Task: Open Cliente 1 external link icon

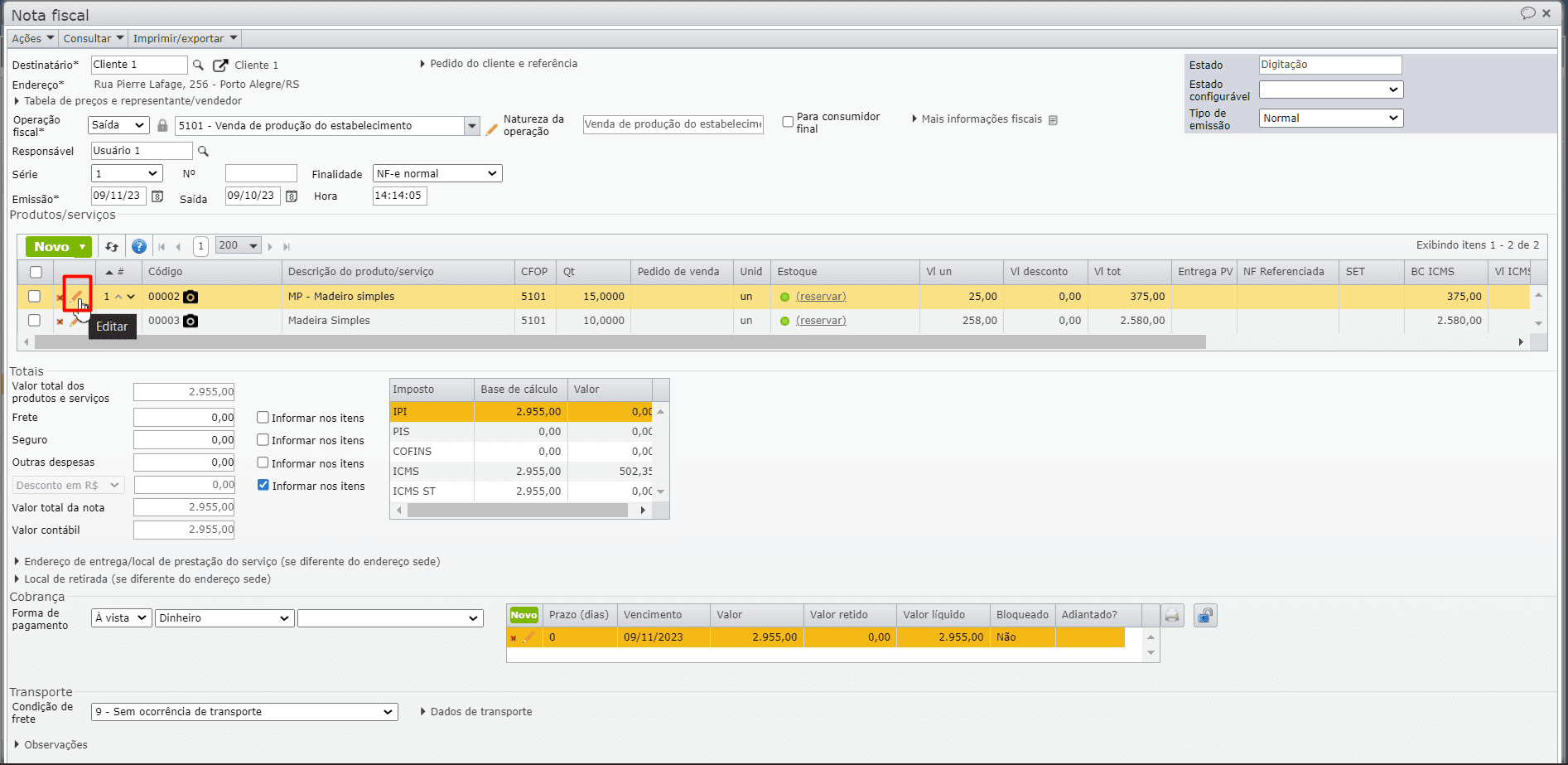Action: [x=220, y=65]
